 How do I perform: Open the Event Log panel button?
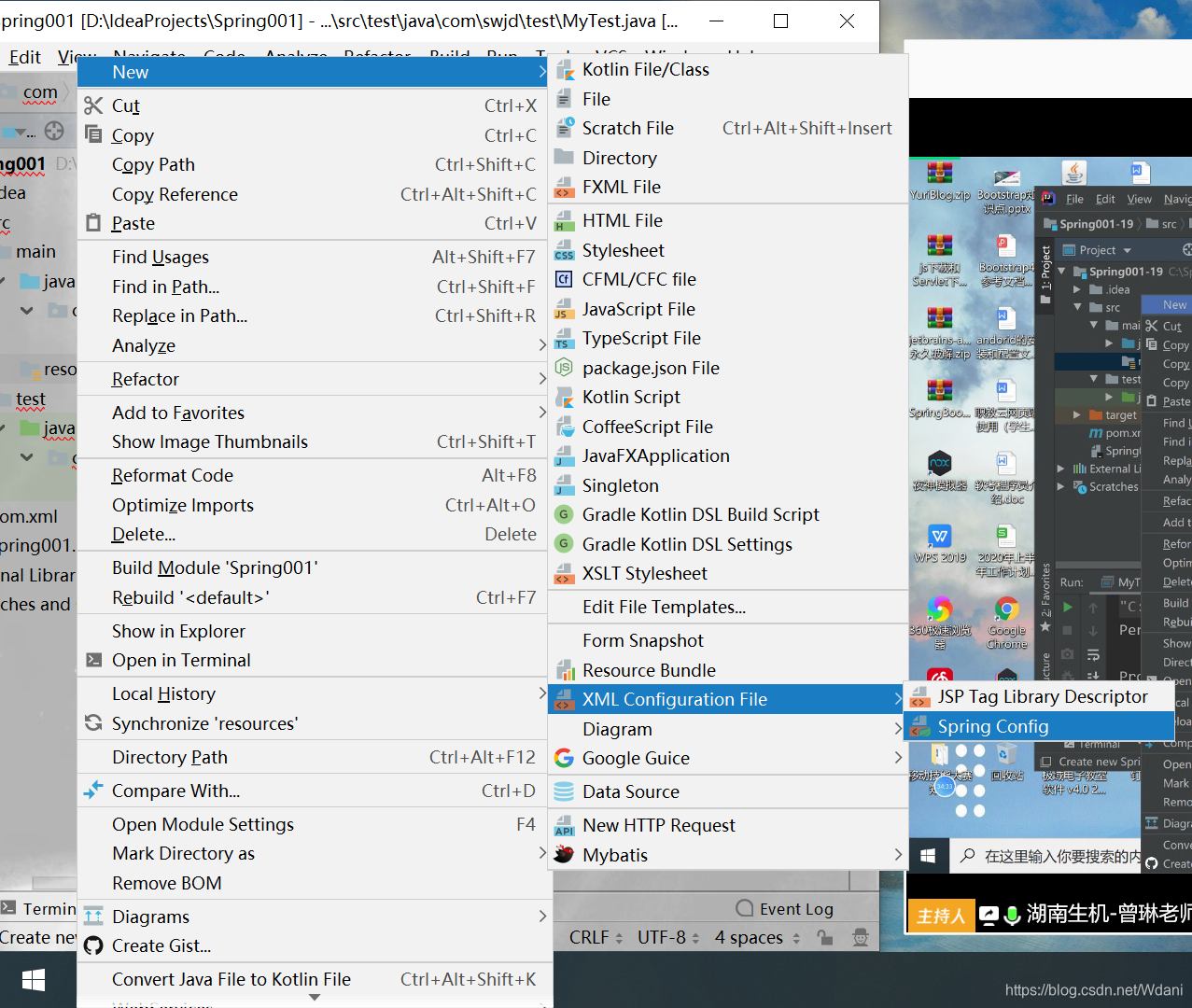click(785, 909)
